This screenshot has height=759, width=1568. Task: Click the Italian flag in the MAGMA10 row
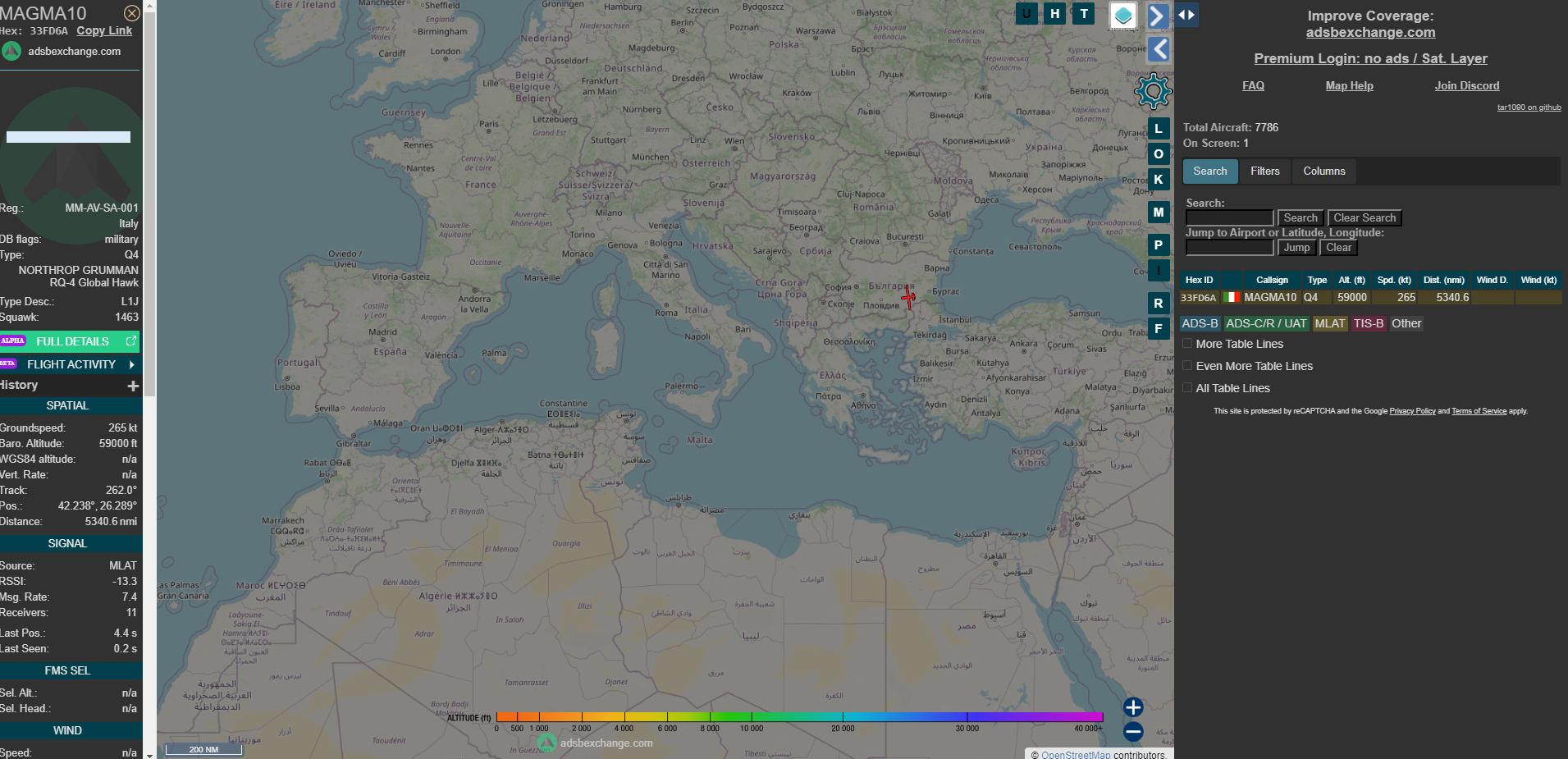click(1232, 297)
